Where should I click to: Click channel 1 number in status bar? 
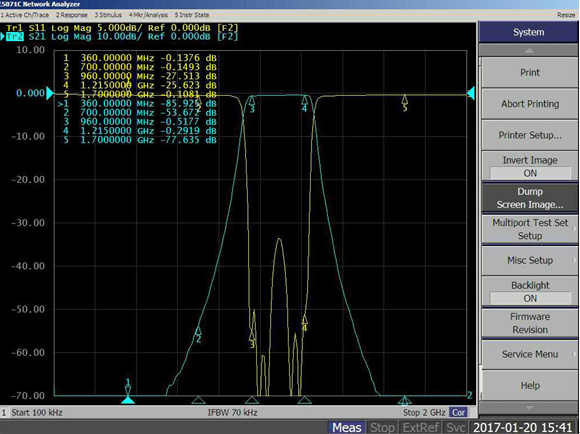(x=4, y=413)
